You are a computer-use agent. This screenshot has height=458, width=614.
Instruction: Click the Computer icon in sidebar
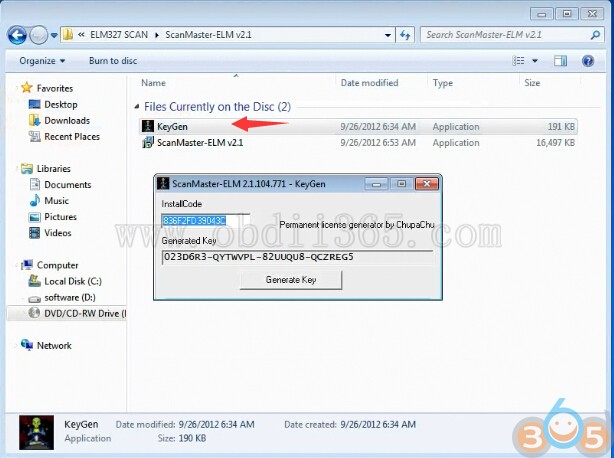coord(27,265)
